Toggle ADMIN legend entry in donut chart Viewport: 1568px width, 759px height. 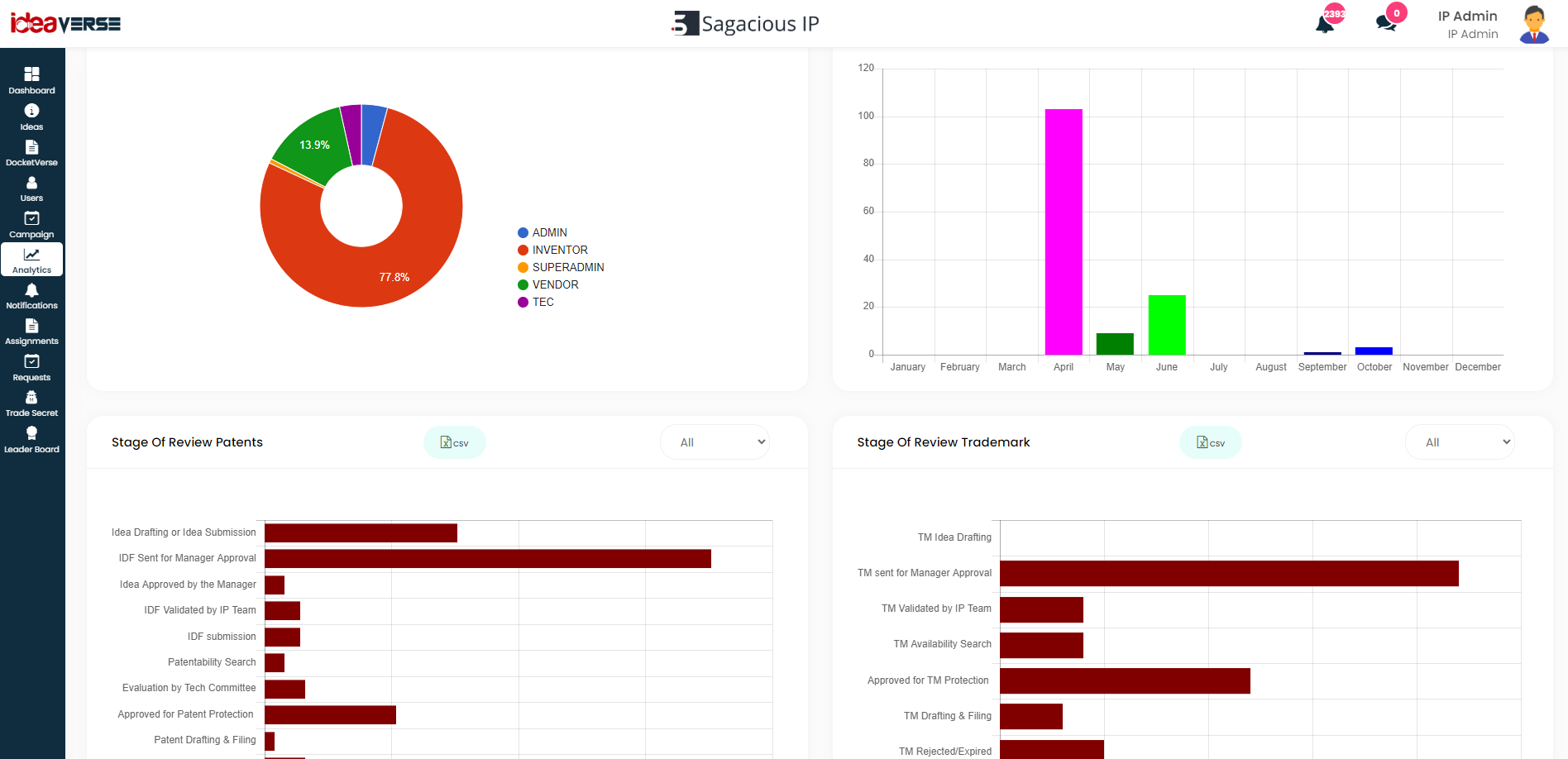tap(543, 232)
